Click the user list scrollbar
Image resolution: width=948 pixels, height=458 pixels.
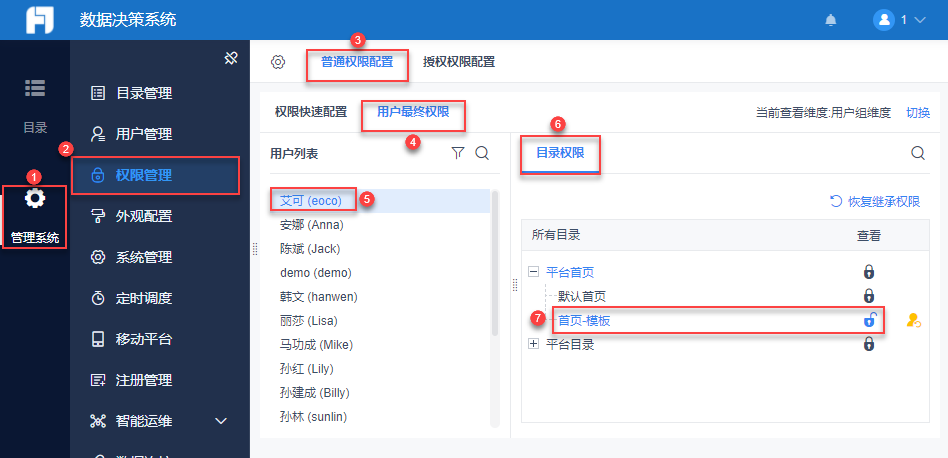tap(496, 263)
